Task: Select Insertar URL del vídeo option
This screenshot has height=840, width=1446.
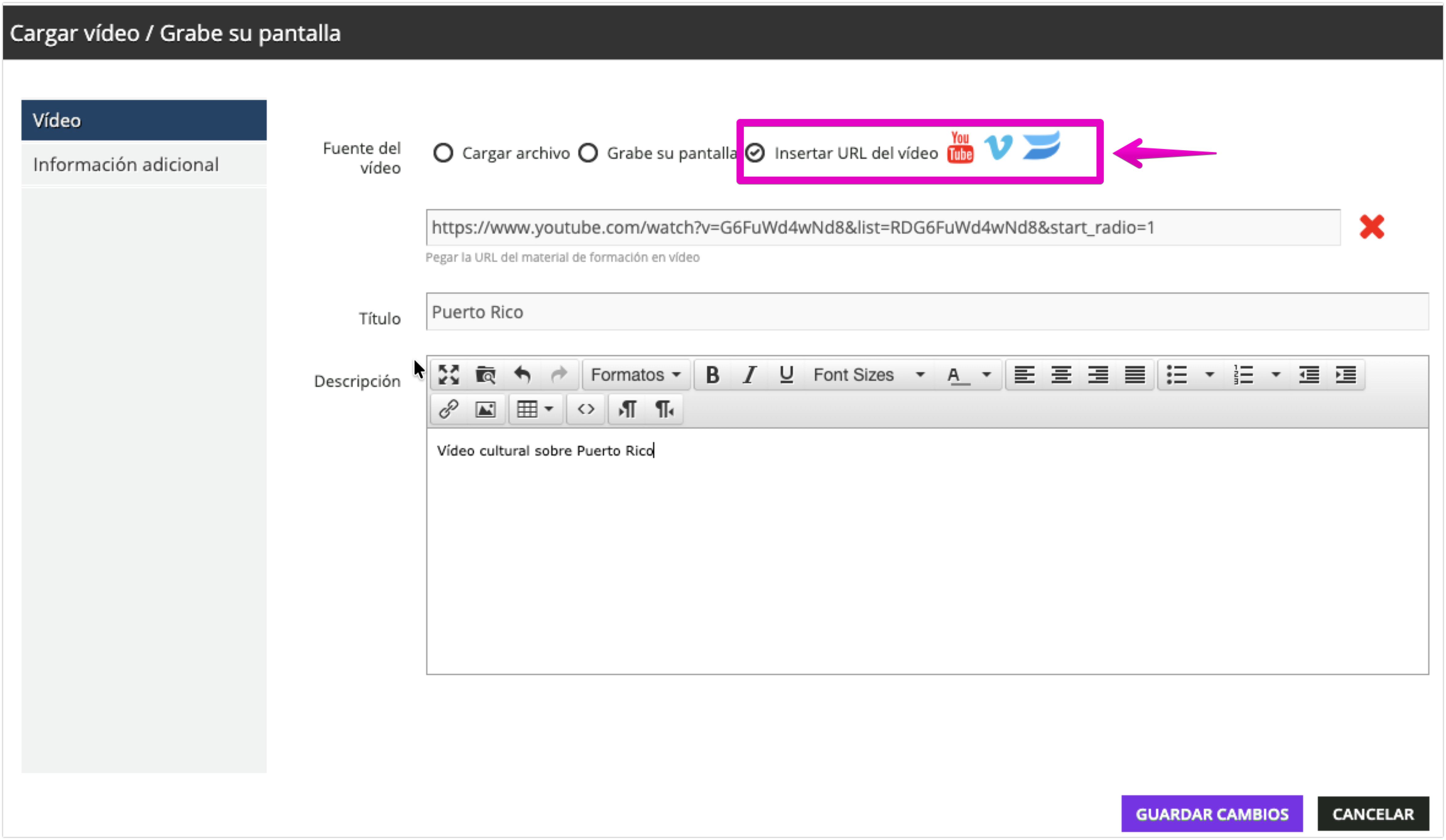Action: (755, 153)
